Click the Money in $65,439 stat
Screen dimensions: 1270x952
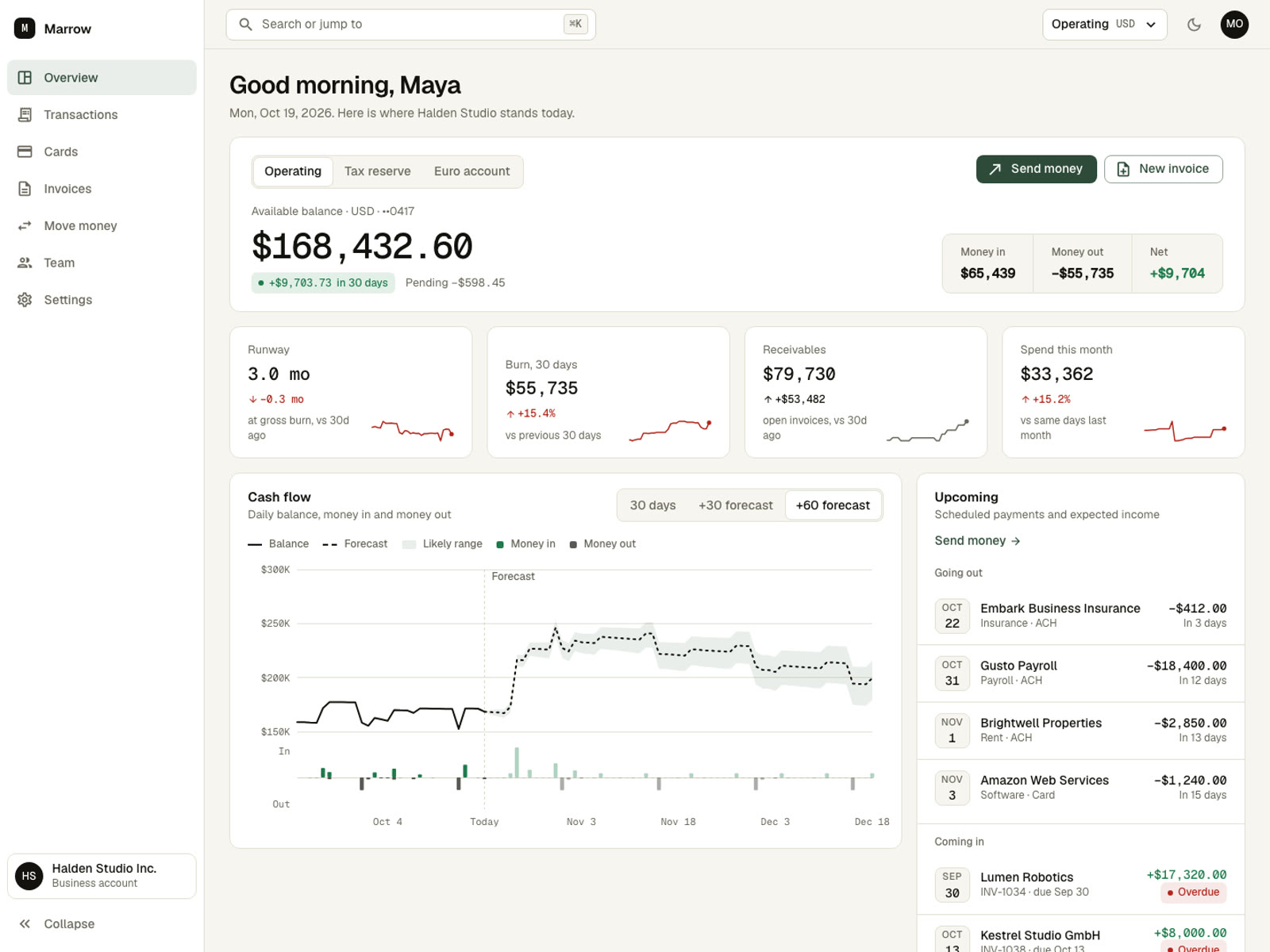point(987,263)
